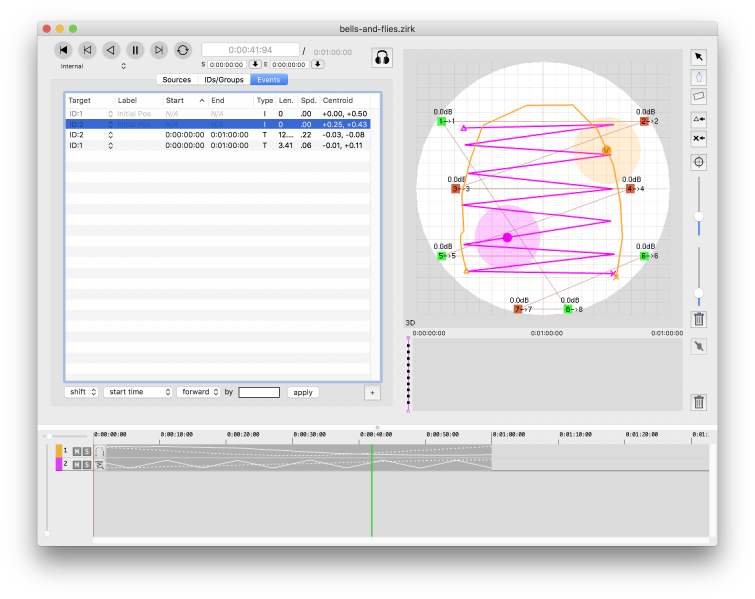Click the upper vertical slider handle
The height and width of the screenshot is (599, 755).
point(699,217)
